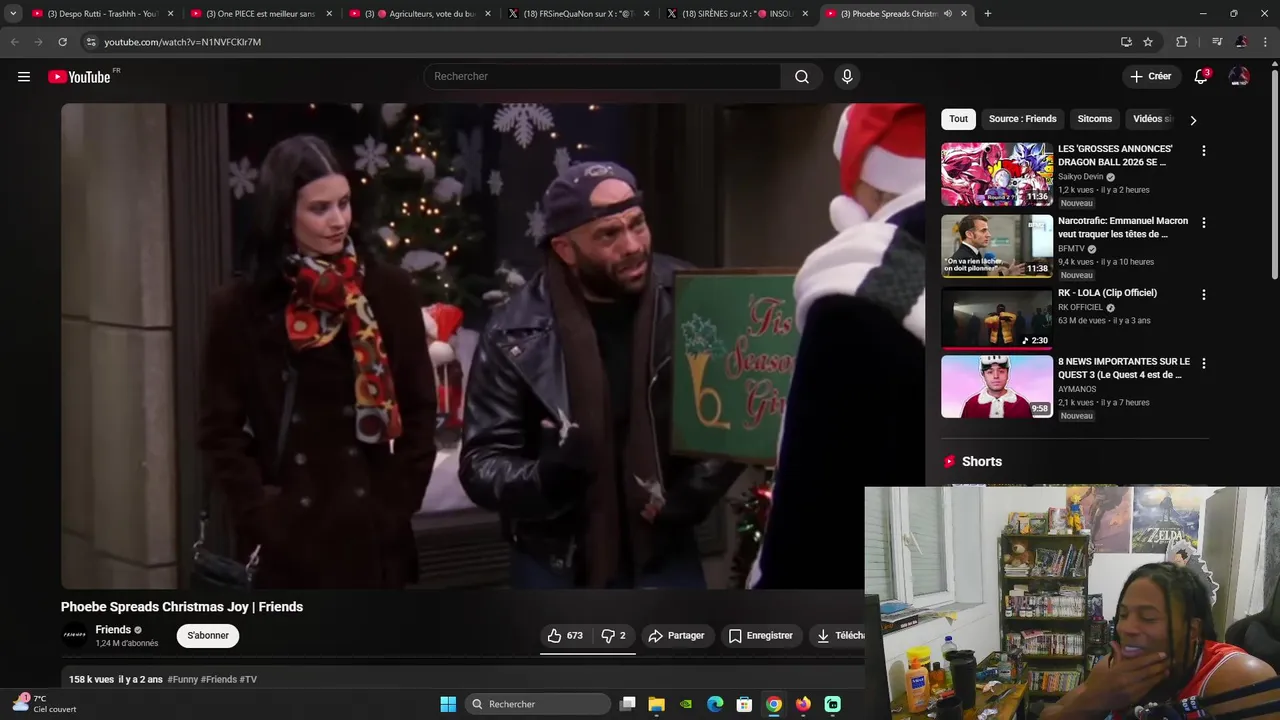Switch to the FRSineQuaNon sur X tab

[580, 14]
